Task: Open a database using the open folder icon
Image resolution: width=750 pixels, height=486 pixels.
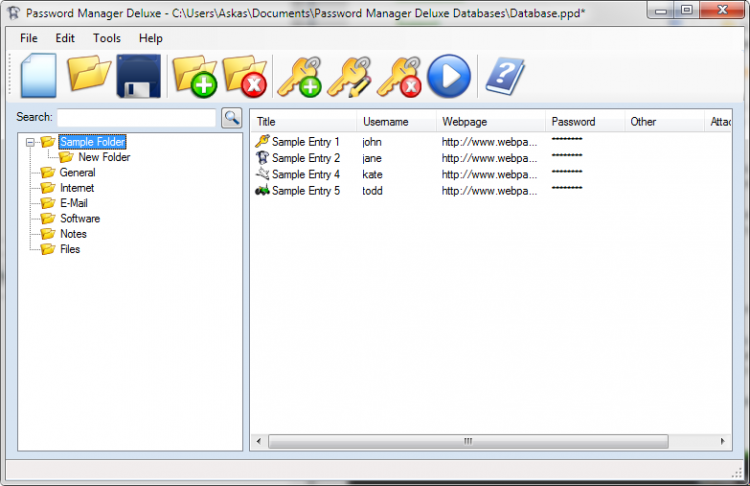Action: (x=89, y=73)
